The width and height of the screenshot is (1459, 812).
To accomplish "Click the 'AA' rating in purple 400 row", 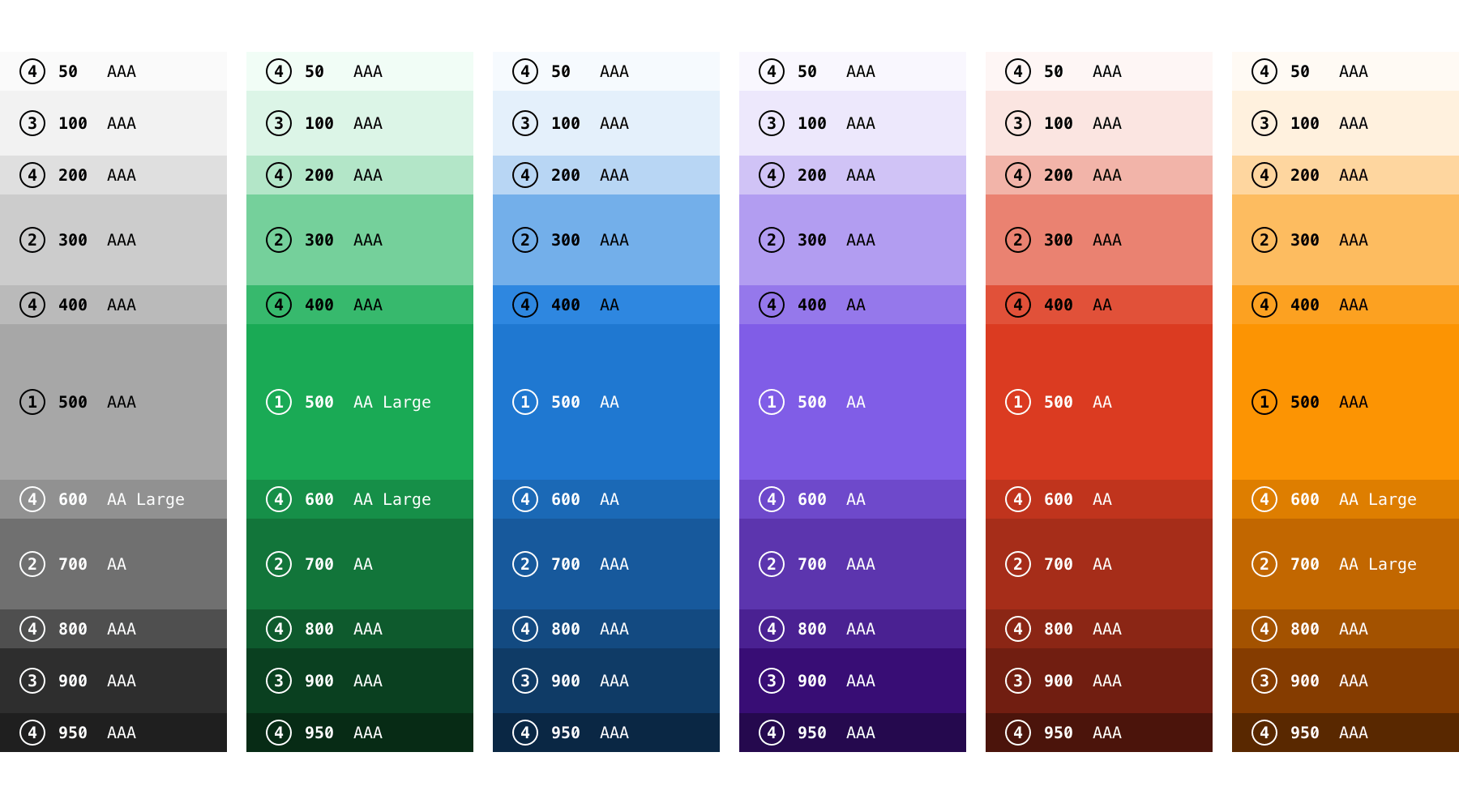I will (x=856, y=305).
